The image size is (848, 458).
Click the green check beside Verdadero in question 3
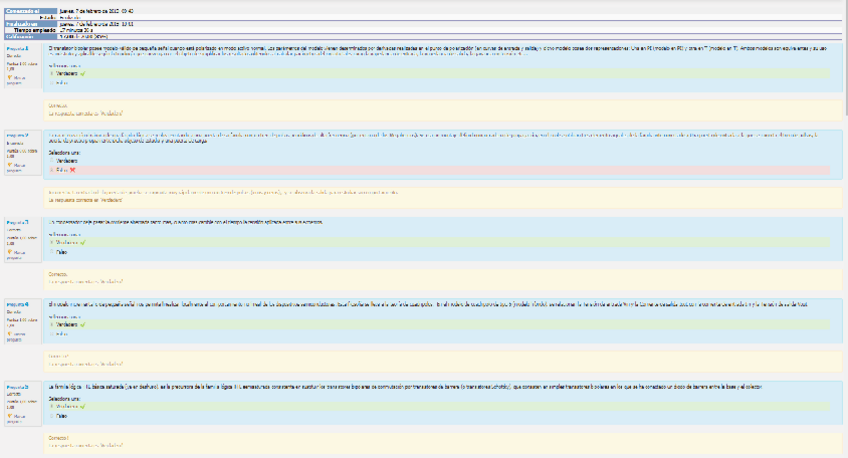point(83,243)
